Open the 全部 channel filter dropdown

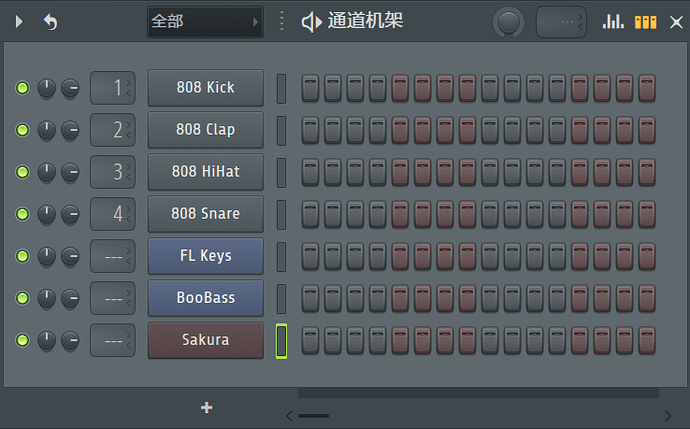point(205,22)
